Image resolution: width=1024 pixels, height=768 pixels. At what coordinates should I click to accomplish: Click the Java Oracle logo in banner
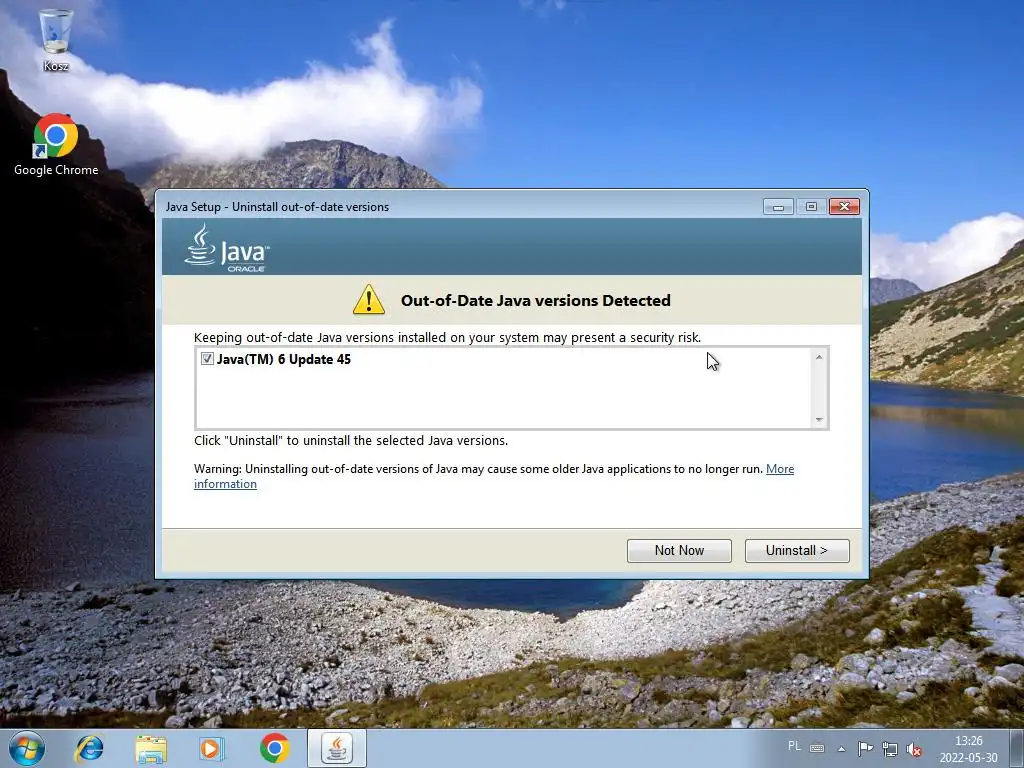tap(227, 249)
